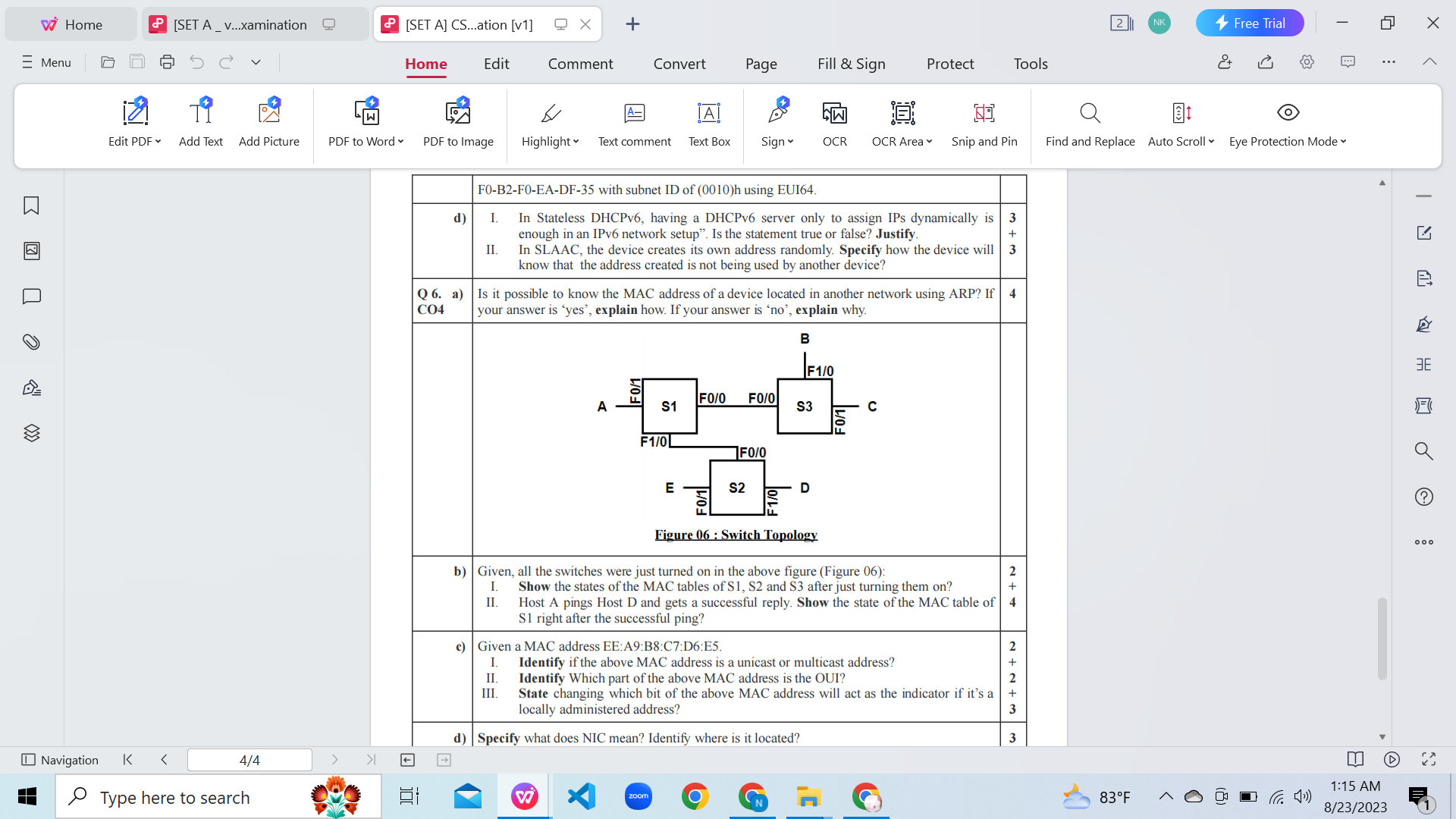Expand the Sign dropdown options
This screenshot has width=1456, height=819.
pos(791,141)
